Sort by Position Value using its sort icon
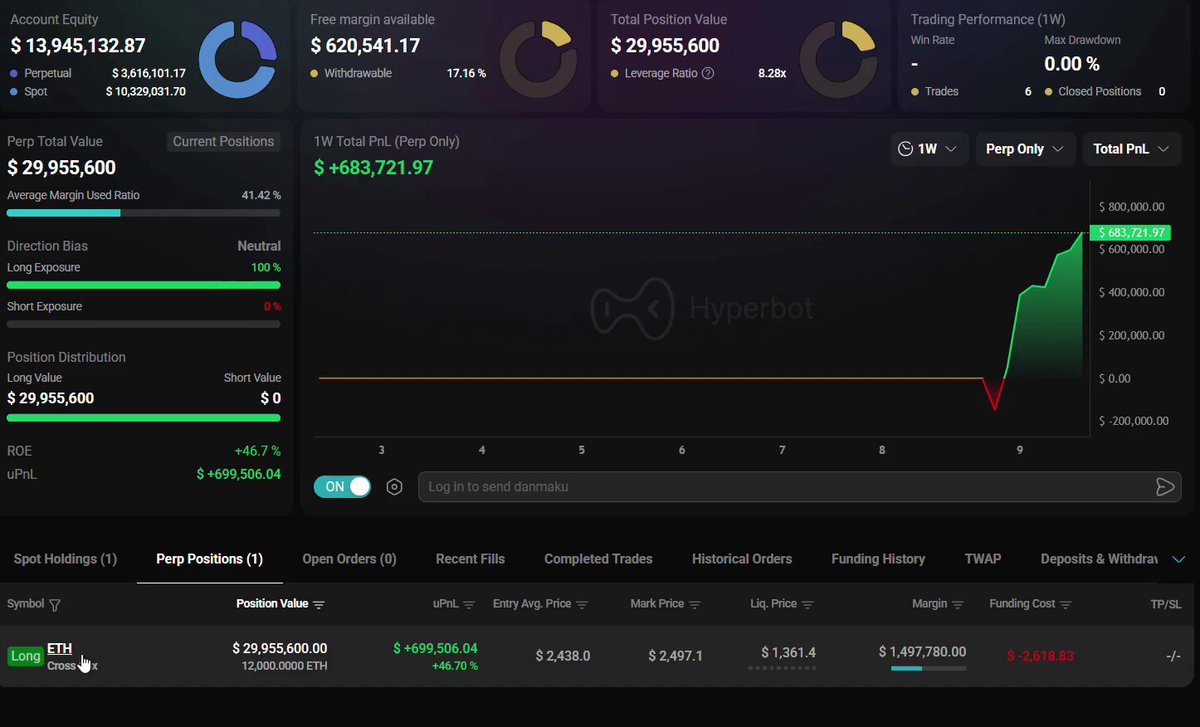This screenshot has width=1200, height=727. (x=319, y=605)
